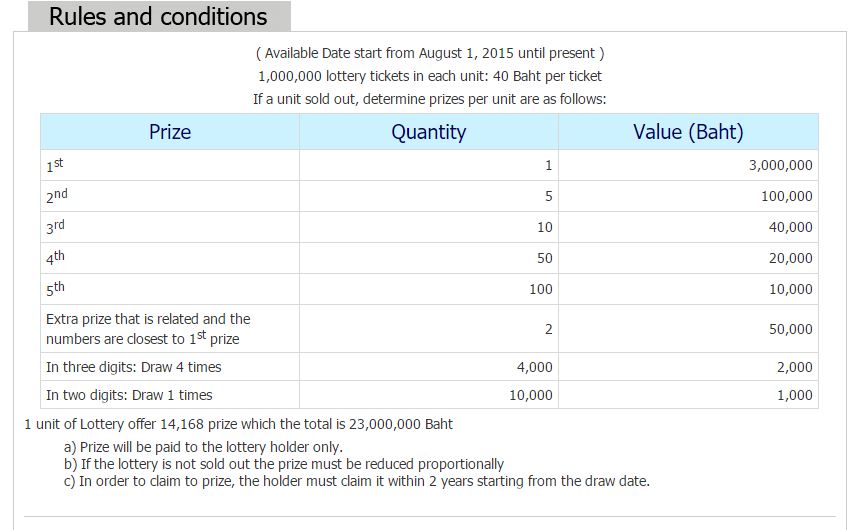Click the 20,000 value cell

[790, 258]
